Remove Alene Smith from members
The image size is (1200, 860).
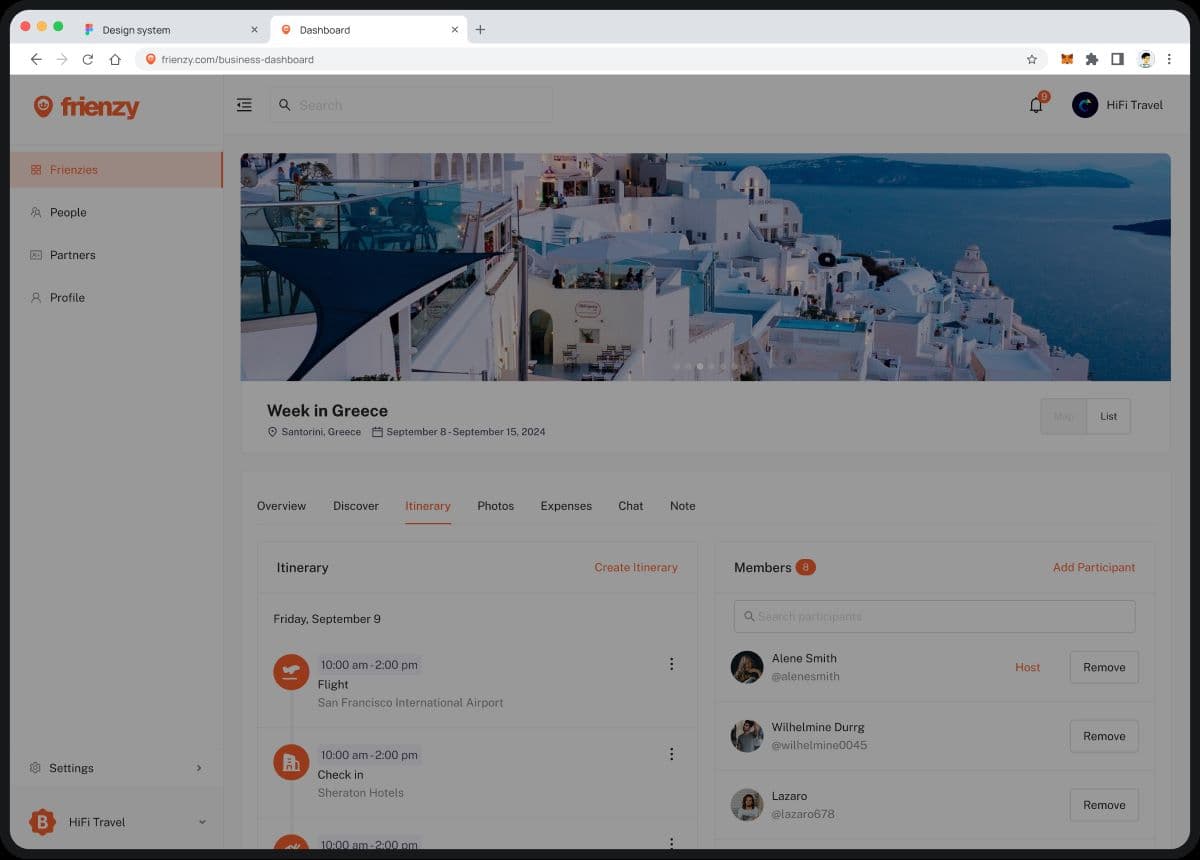click(x=1104, y=667)
